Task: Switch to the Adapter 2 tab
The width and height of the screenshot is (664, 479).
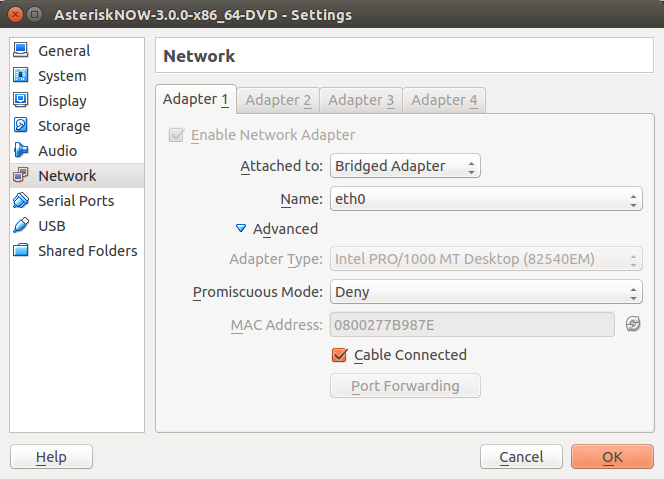Action: (278, 100)
